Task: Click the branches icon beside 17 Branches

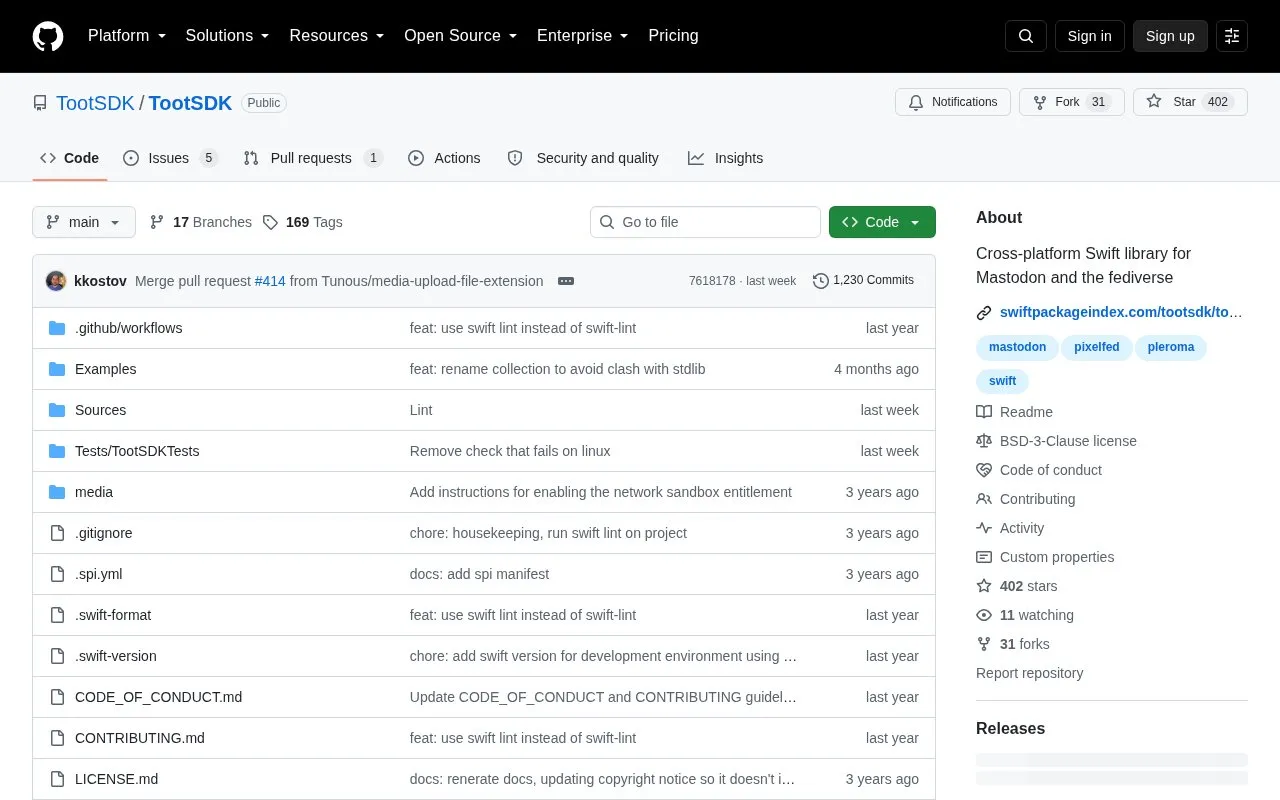Action: [157, 222]
